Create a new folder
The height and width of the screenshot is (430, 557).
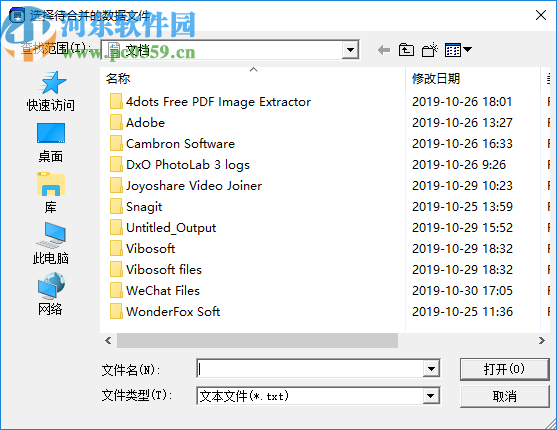coord(429,50)
